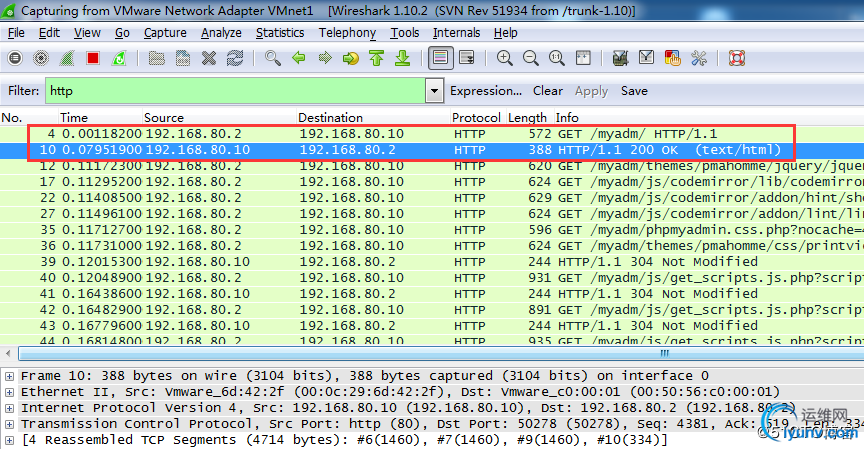Open the filter history dropdown arrow
864x449 pixels.
(434, 91)
